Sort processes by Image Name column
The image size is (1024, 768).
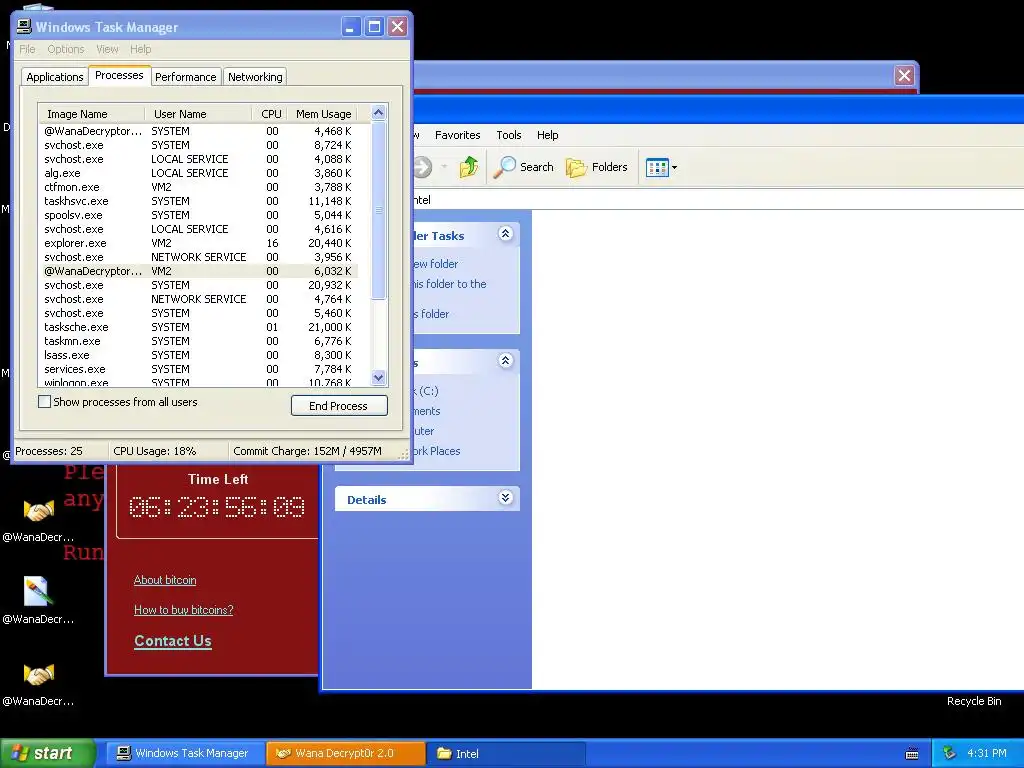click(x=91, y=114)
